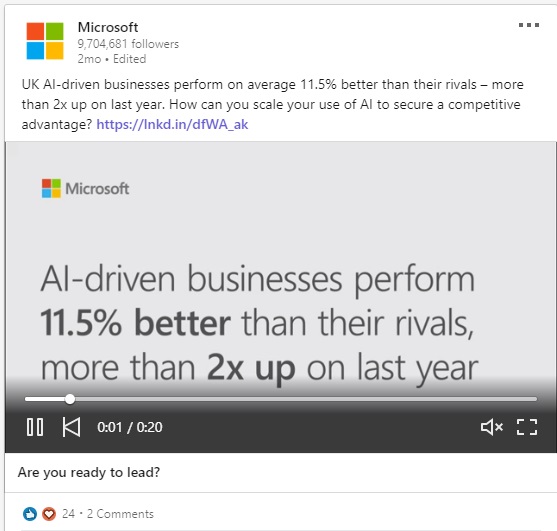Viewport: 557px width, 531px height.
Task: Open the Microsoft company name link
Action: pos(108,27)
